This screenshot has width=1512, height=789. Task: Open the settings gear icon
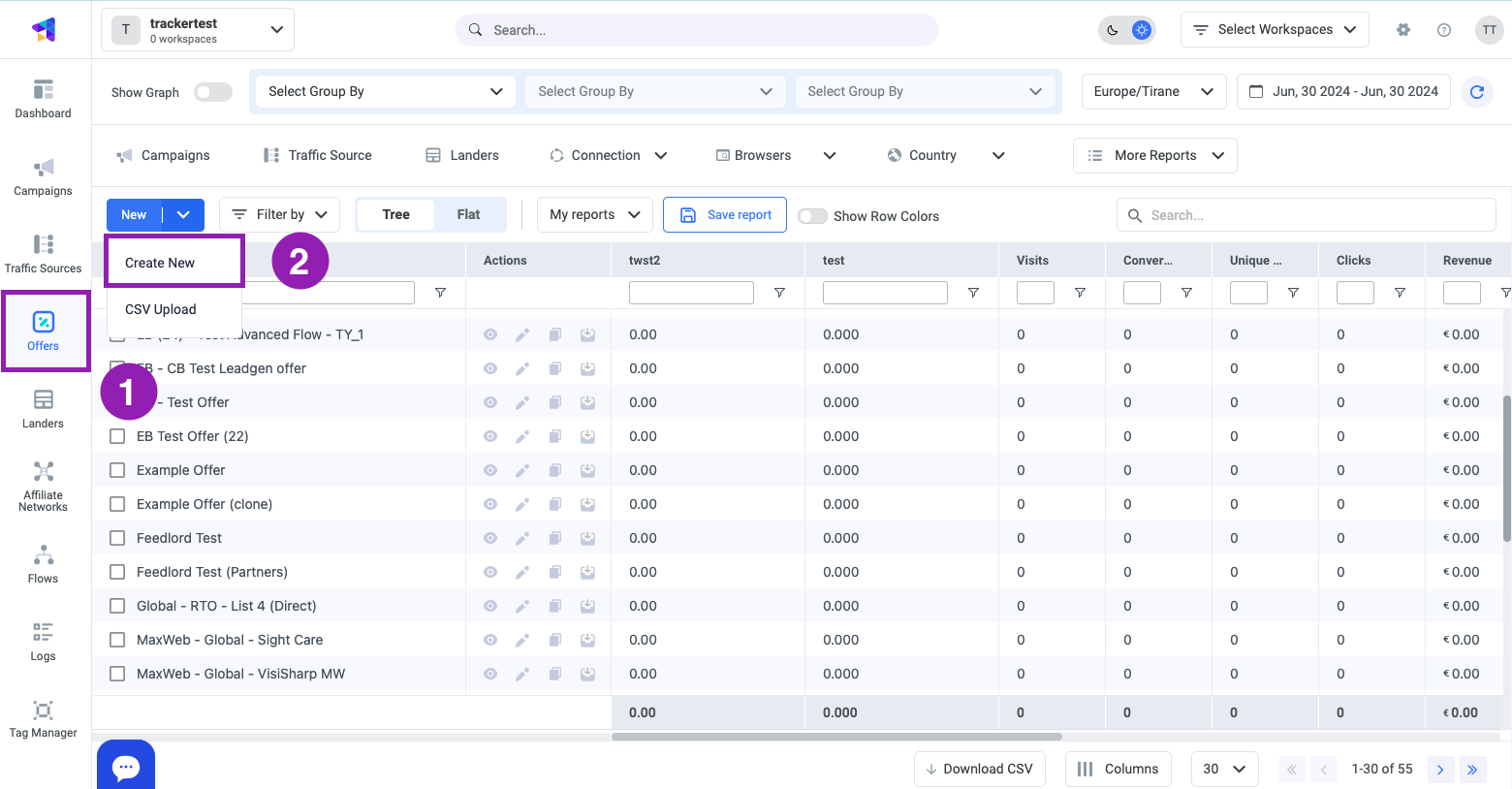[x=1403, y=30]
